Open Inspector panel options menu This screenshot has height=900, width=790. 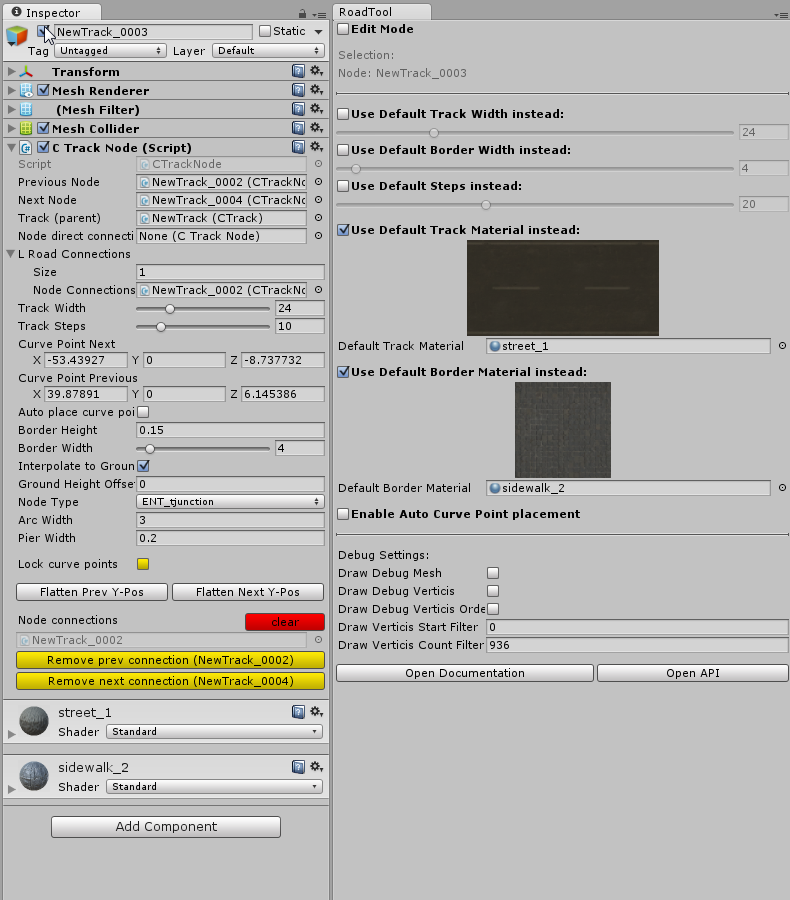319,14
